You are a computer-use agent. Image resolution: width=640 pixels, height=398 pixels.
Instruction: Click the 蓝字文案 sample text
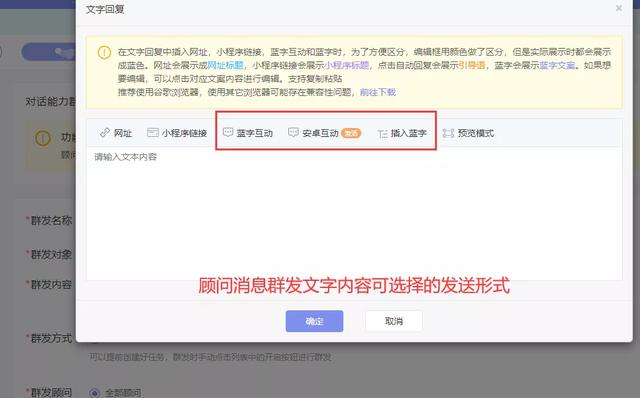click(x=557, y=65)
